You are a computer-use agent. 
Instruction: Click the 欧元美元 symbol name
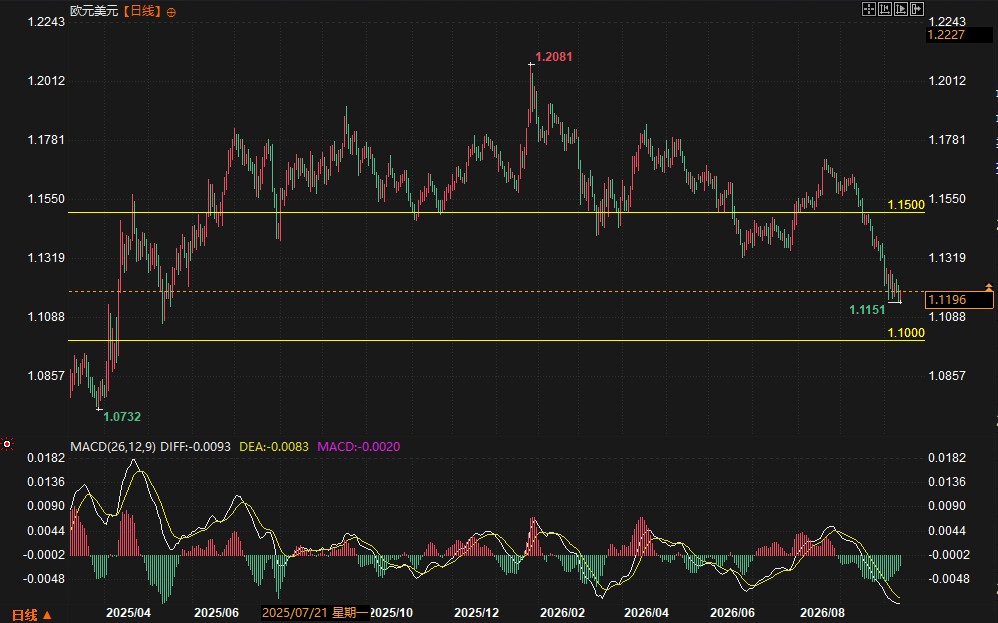click(x=94, y=11)
